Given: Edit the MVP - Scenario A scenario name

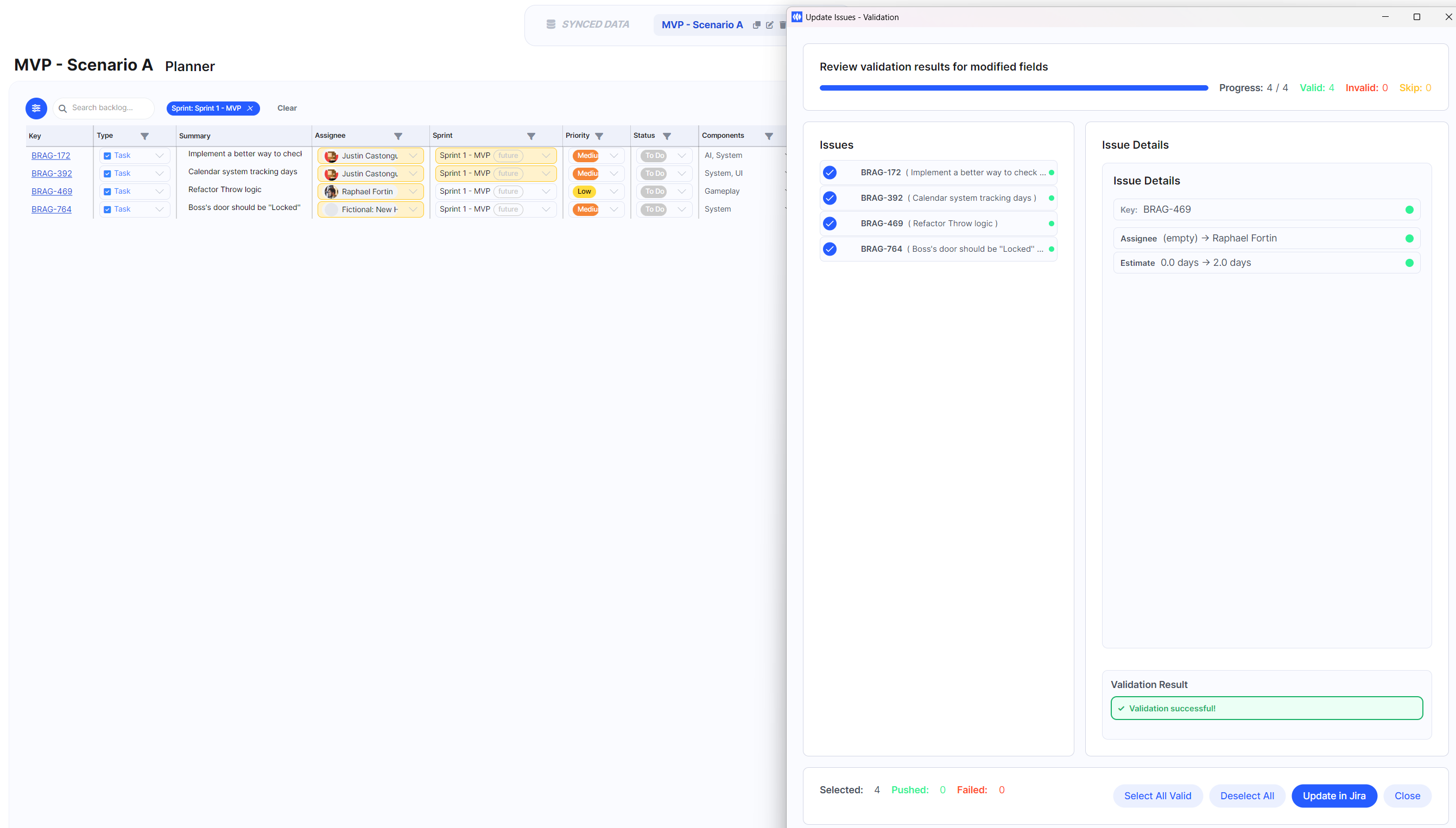Looking at the screenshot, I should (769, 25).
